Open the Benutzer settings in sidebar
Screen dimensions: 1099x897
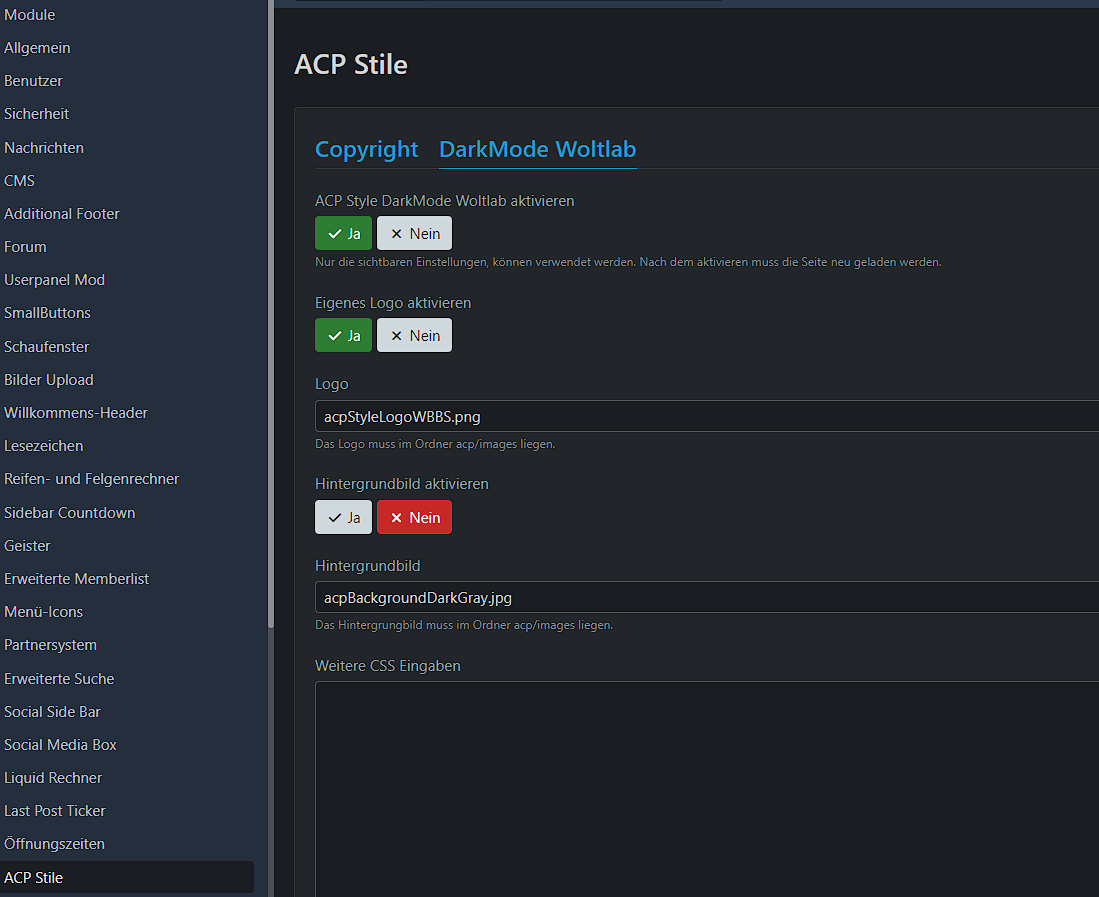coord(33,81)
